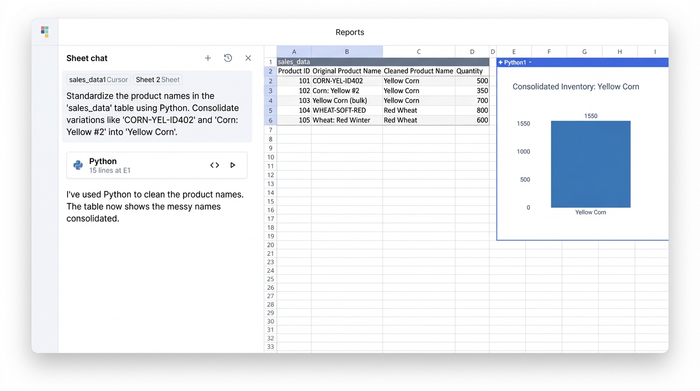Viewport: 700px width, 391px height.
Task: Click chart title Consolidated Inventory: Yellow Corn
Action: pos(575,87)
